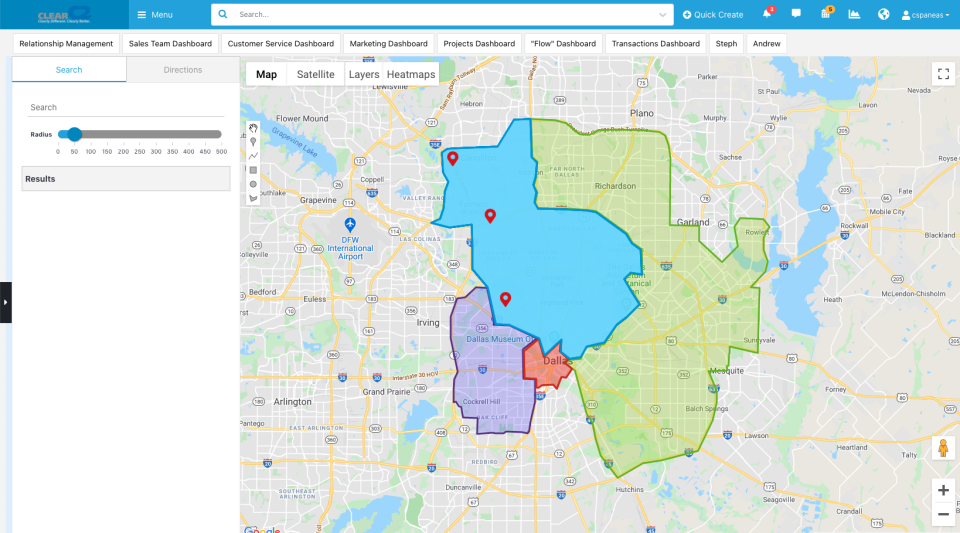This screenshot has width=960, height=533.
Task: Open the Projects Dashboard tab
Action: (x=479, y=43)
